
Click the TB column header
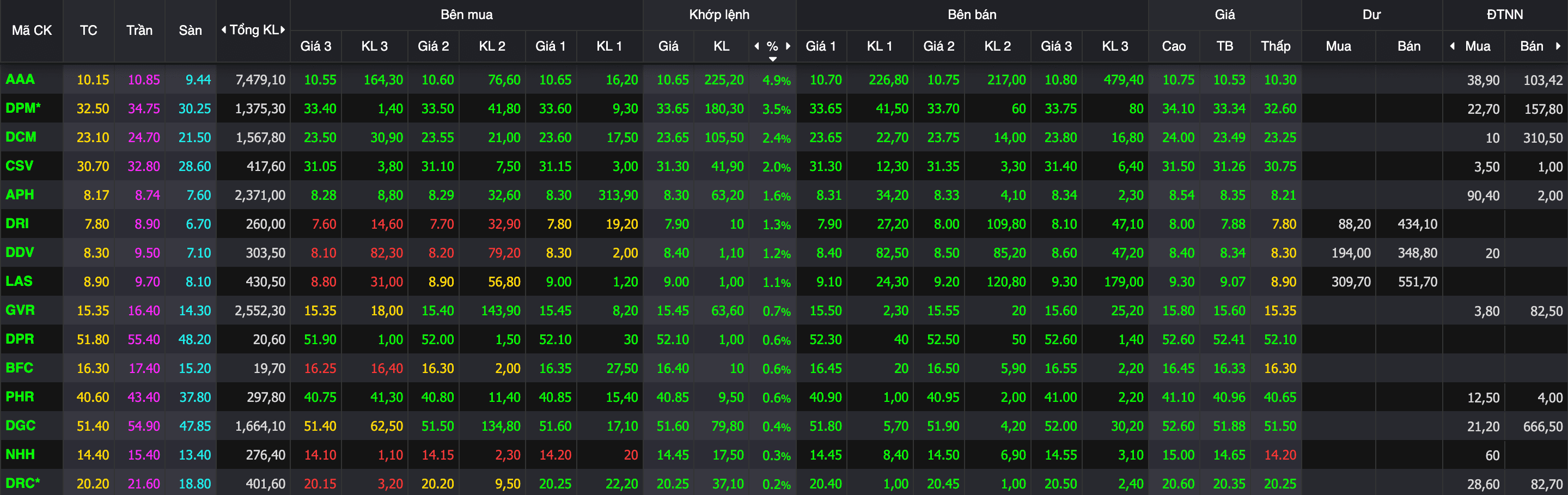[x=1225, y=46]
